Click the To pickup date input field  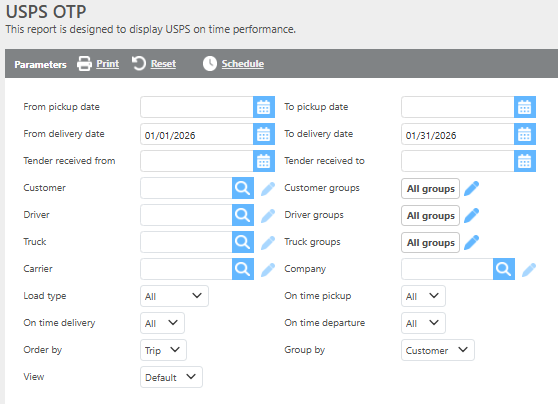458,107
